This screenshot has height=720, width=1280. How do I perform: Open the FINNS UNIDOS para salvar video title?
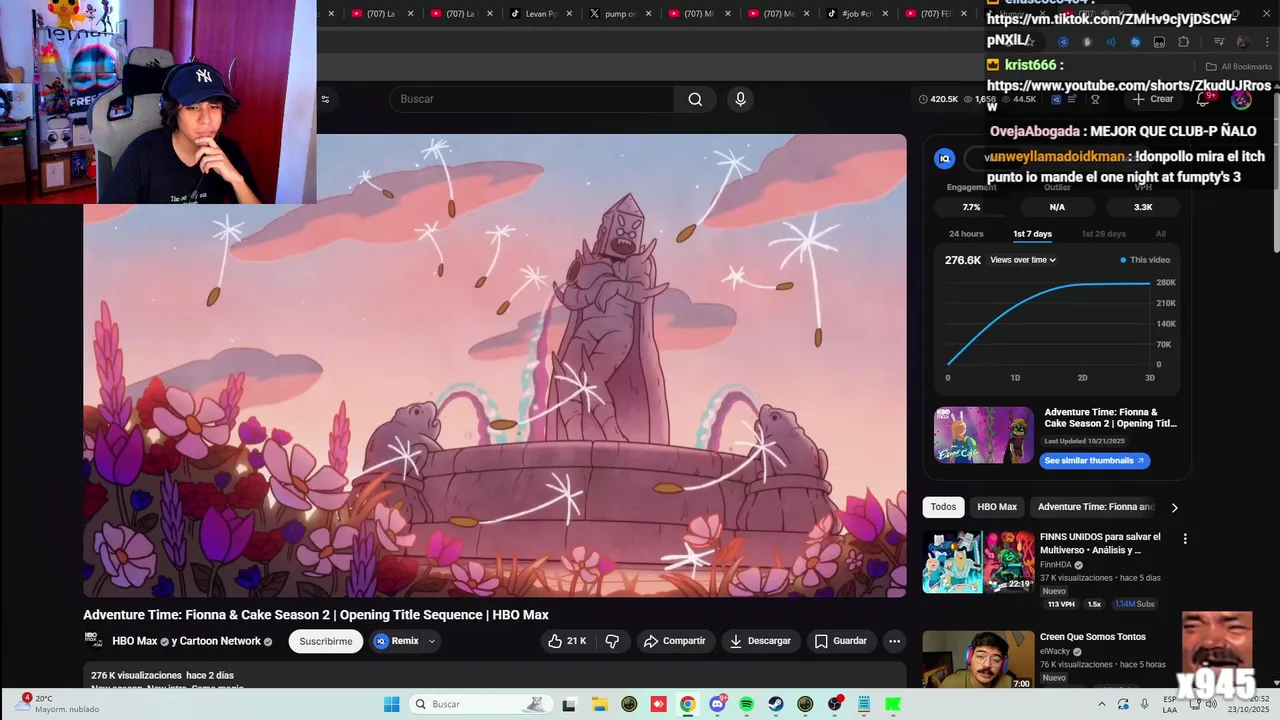1100,543
